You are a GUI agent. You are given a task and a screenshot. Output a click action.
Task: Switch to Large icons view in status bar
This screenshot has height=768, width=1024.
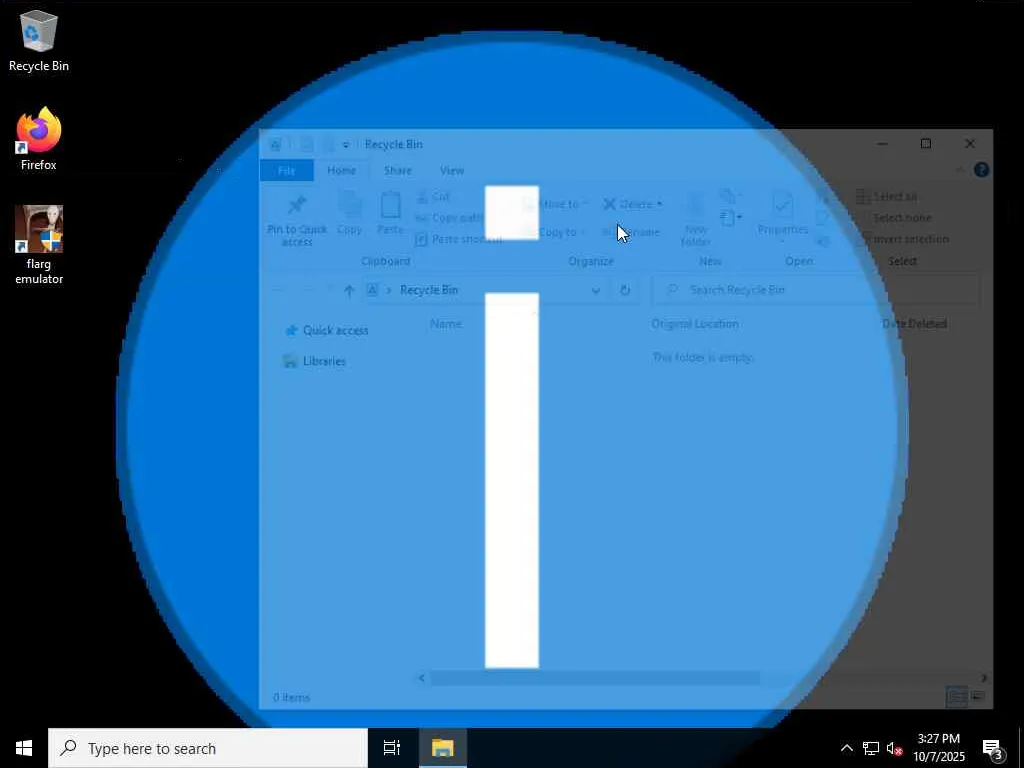point(978,697)
